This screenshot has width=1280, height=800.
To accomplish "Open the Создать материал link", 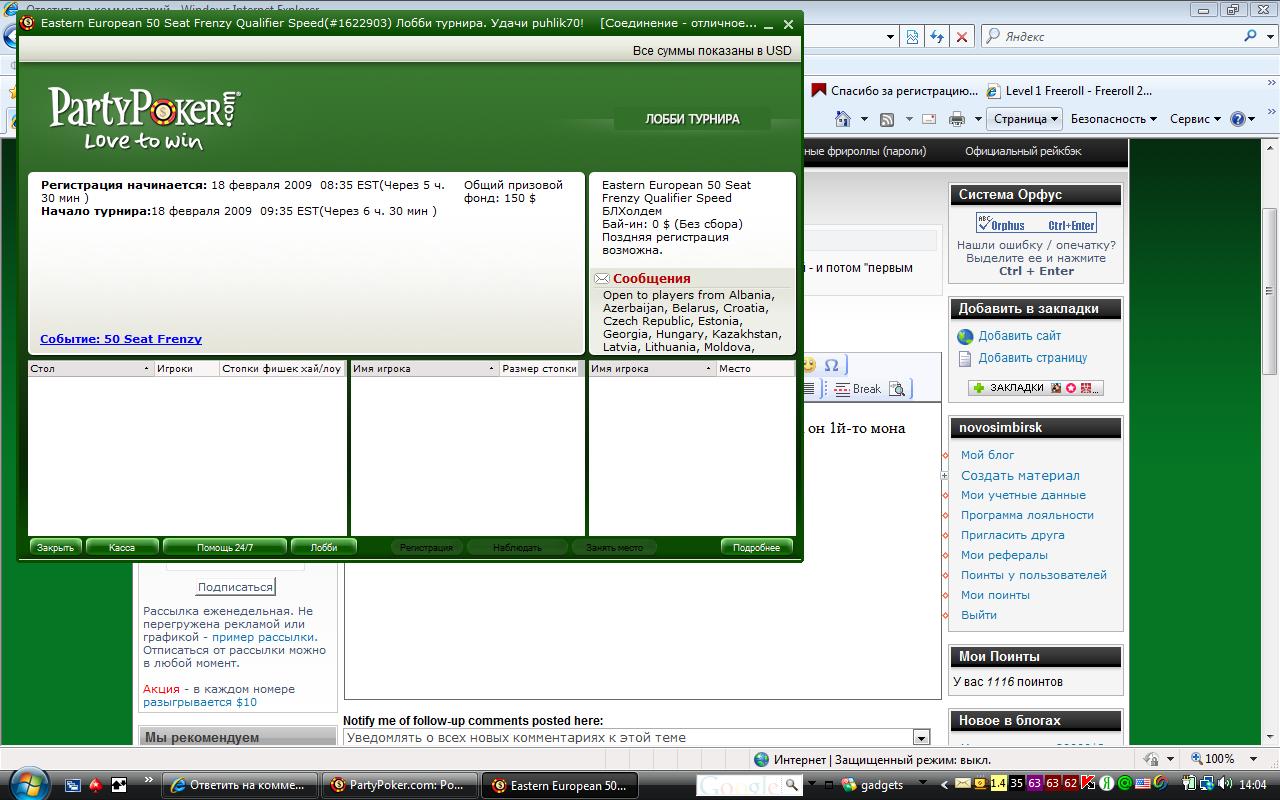I will click(x=1020, y=475).
